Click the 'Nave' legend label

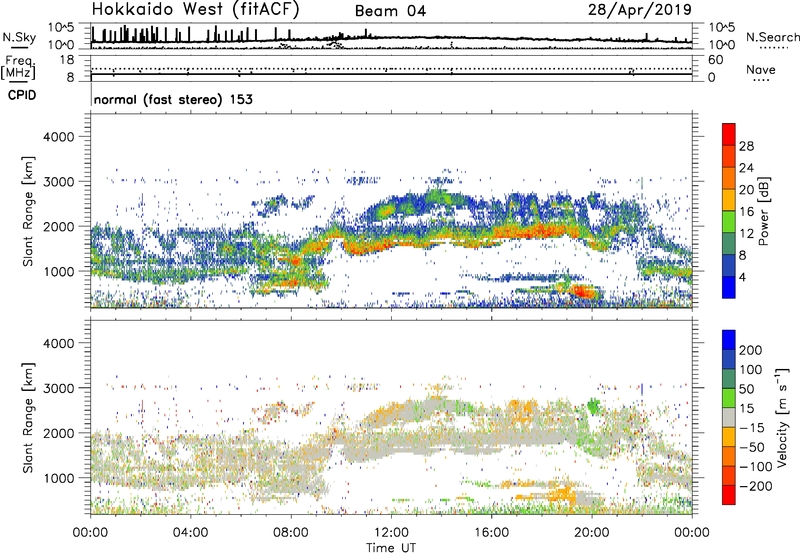(760, 70)
